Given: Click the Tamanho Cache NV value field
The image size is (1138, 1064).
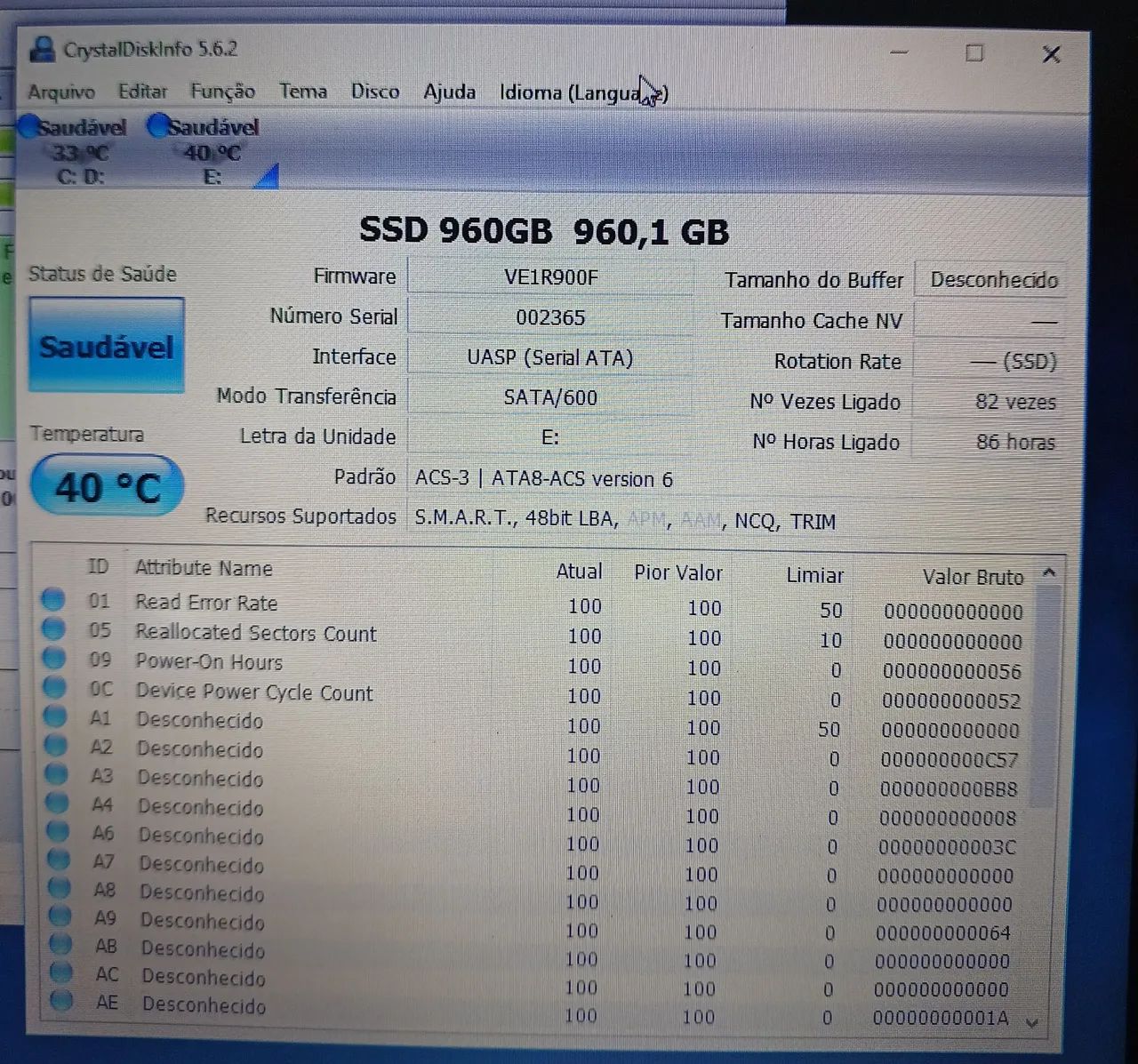Looking at the screenshot, I should (x=990, y=321).
